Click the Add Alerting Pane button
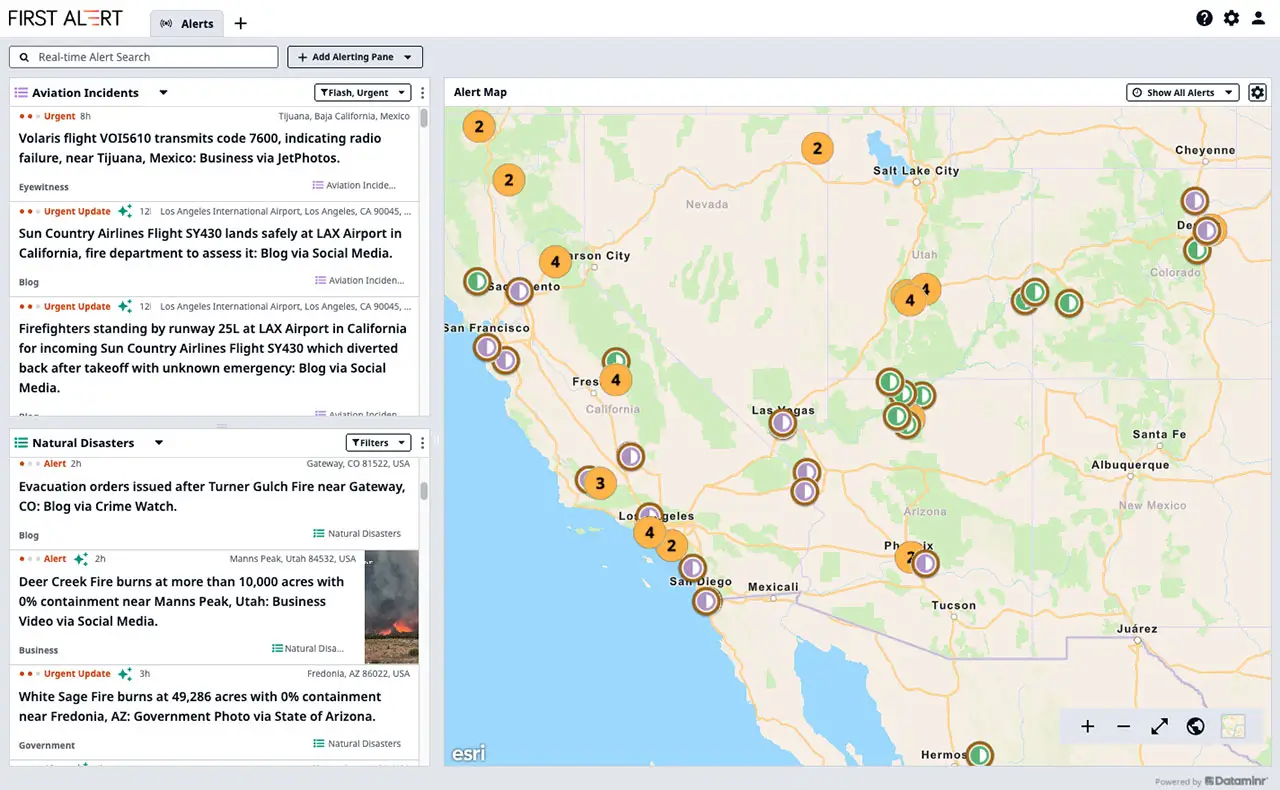 coord(354,56)
